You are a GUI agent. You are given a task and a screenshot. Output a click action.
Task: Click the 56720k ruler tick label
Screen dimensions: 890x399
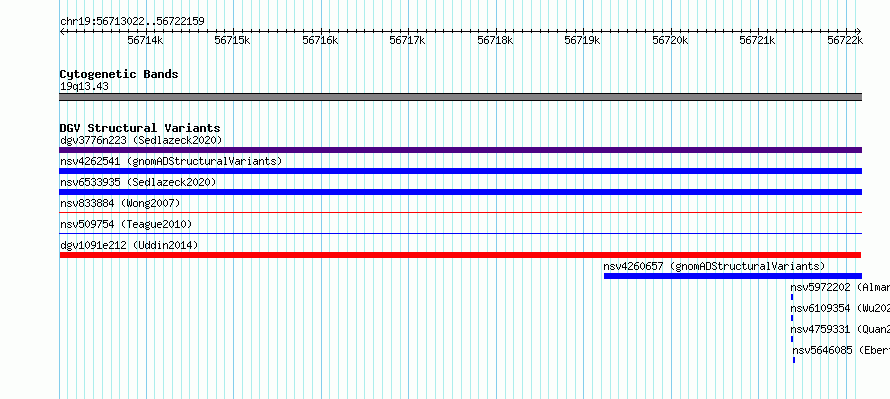point(670,40)
